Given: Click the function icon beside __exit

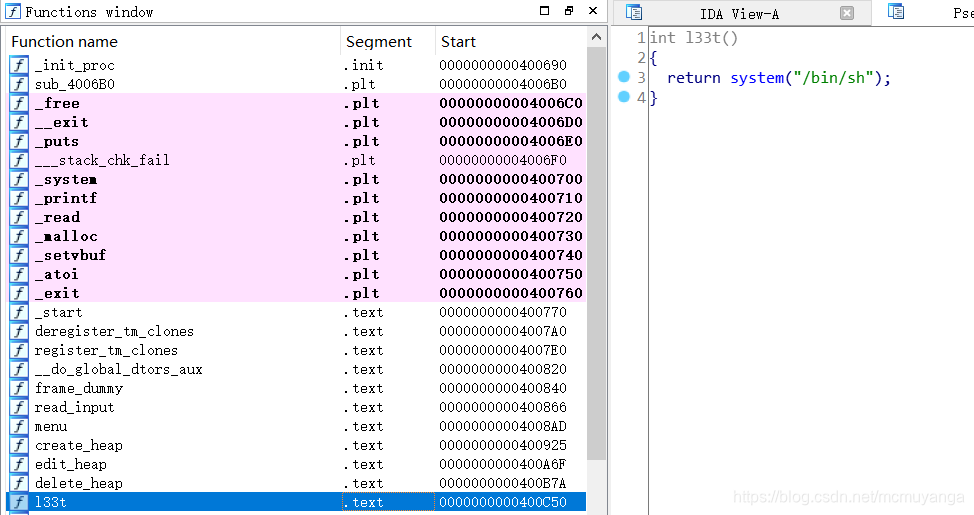Looking at the screenshot, I should click(x=19, y=122).
